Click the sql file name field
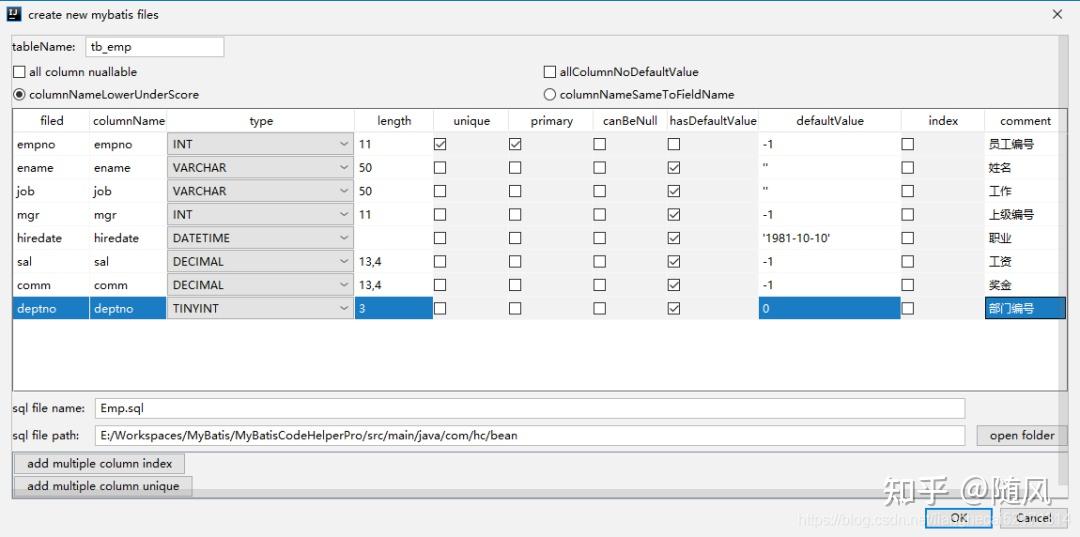Viewport: 1080px width, 537px height. 530,408
